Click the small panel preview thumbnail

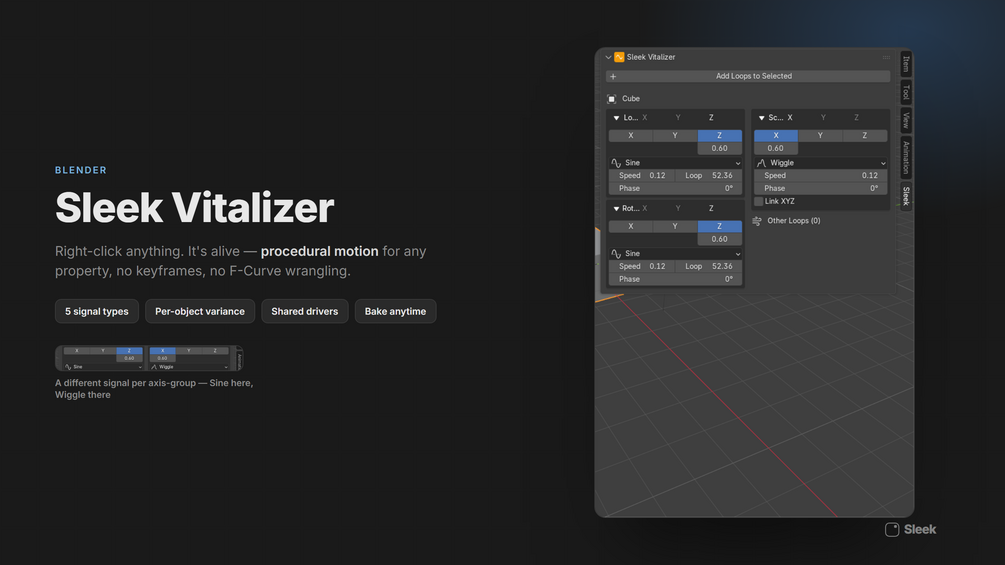click(x=149, y=358)
